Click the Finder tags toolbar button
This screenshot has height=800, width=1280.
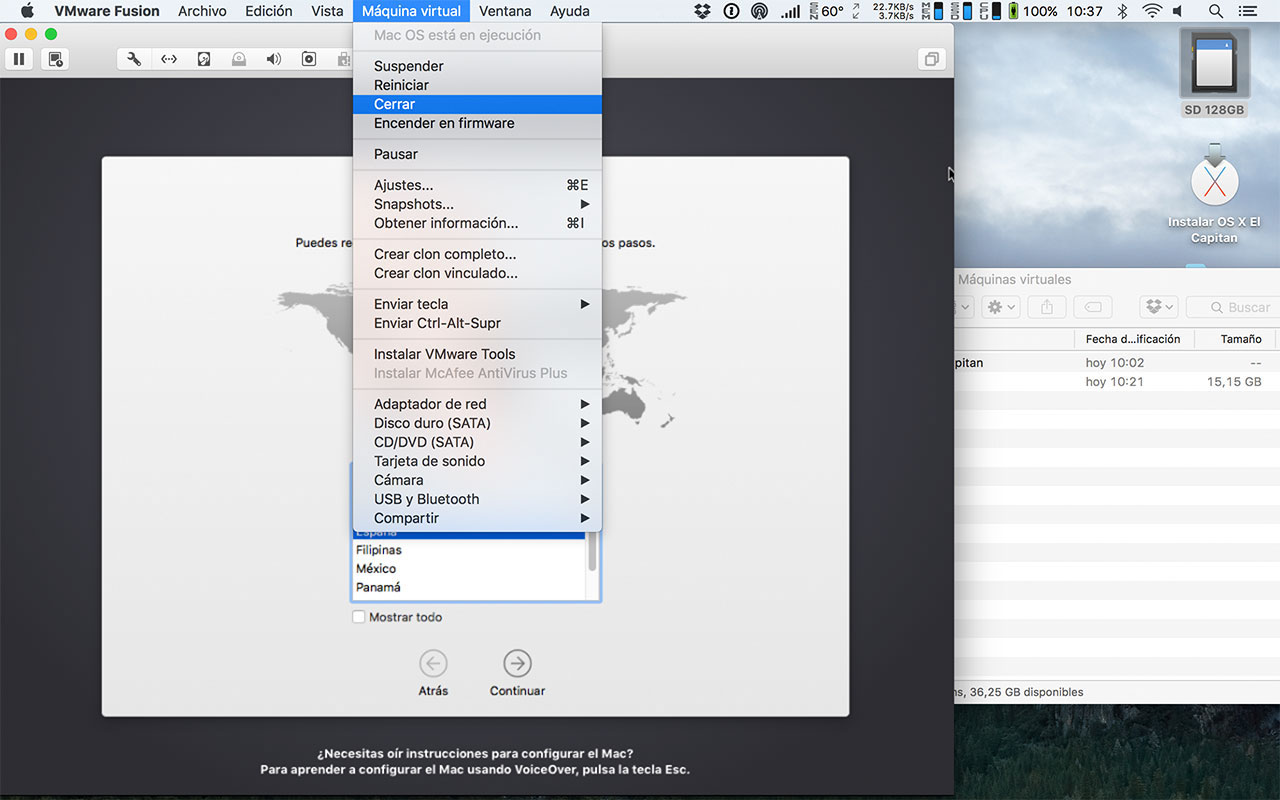pyautogui.click(x=1094, y=307)
